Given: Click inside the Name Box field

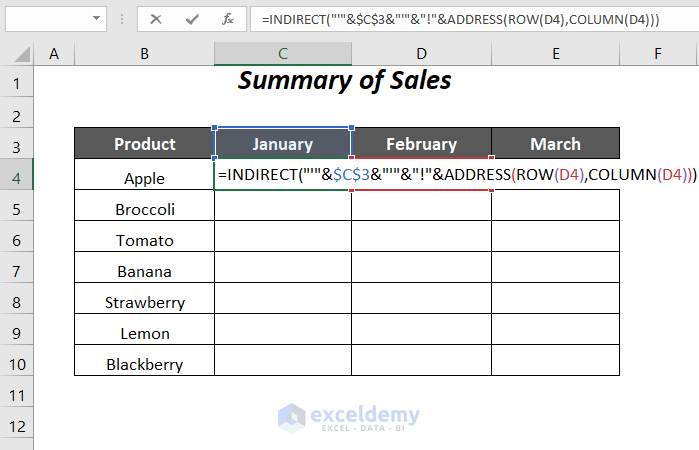Looking at the screenshot, I should [45, 19].
